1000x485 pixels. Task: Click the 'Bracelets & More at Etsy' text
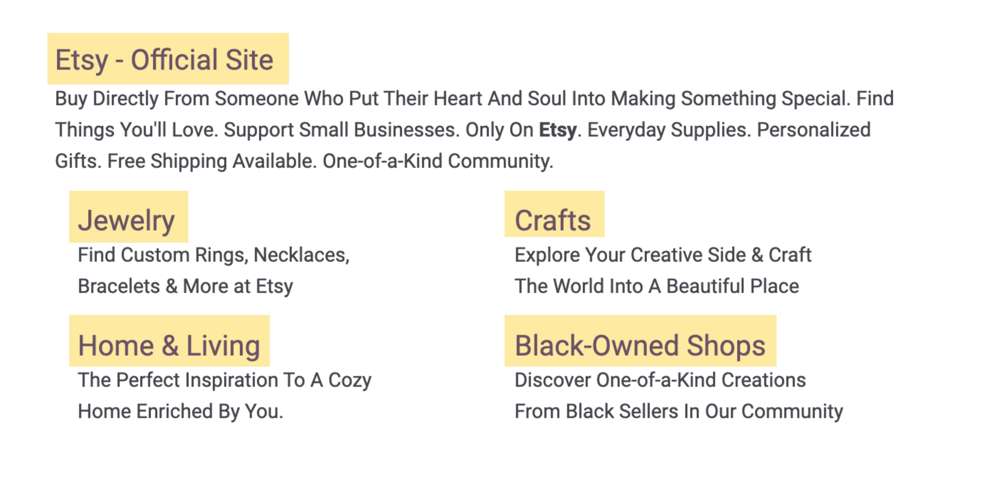[x=185, y=286]
